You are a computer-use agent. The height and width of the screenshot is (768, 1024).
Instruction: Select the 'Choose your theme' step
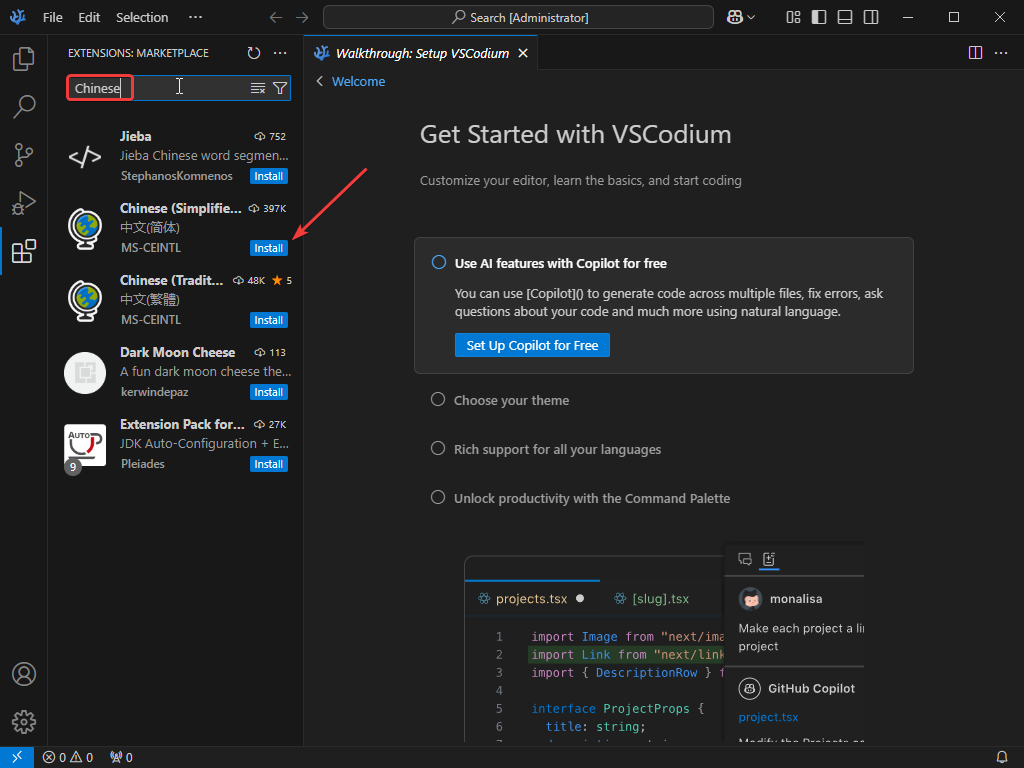511,400
